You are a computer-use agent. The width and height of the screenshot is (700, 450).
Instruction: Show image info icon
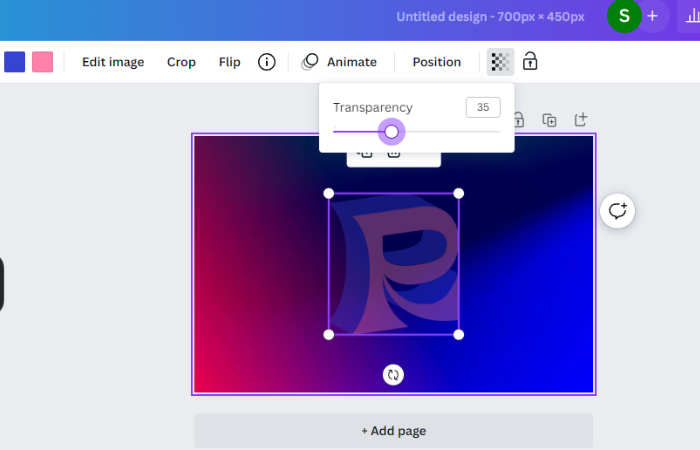267,62
